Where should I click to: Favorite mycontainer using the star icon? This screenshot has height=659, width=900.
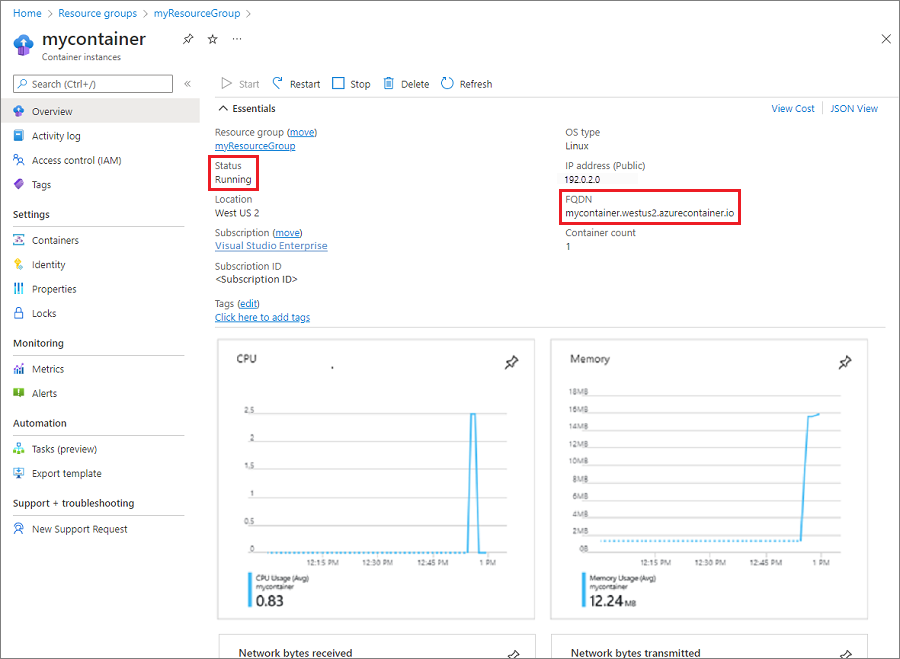[x=212, y=40]
